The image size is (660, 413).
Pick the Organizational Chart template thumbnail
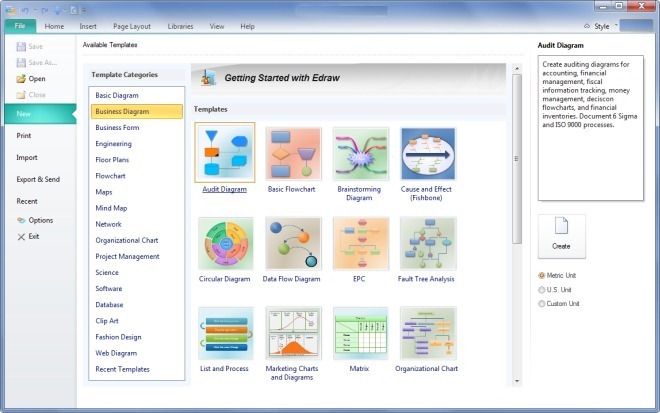pyautogui.click(x=428, y=333)
